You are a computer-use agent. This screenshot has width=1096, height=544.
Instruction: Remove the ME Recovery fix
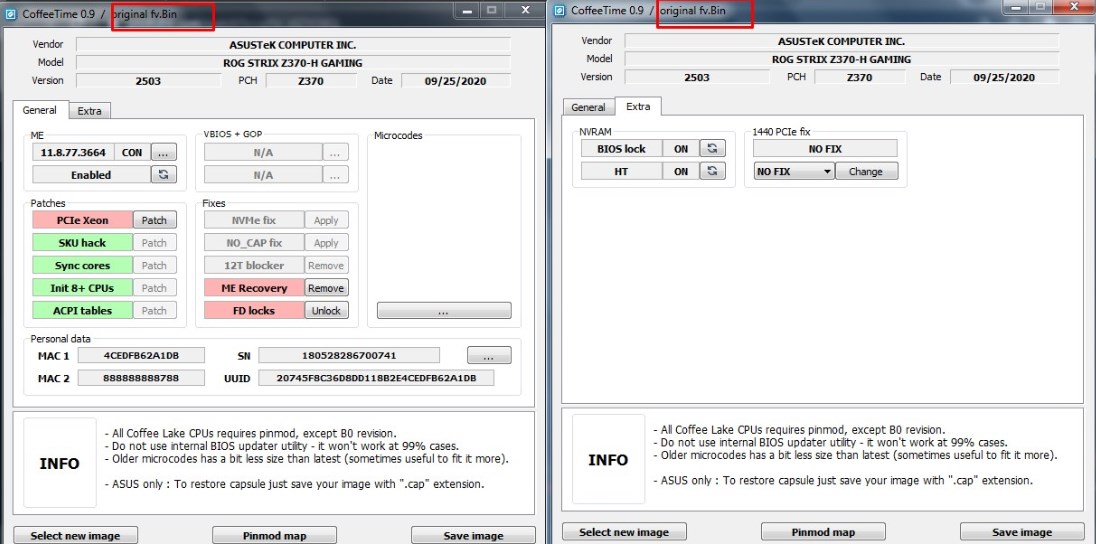[x=326, y=288]
